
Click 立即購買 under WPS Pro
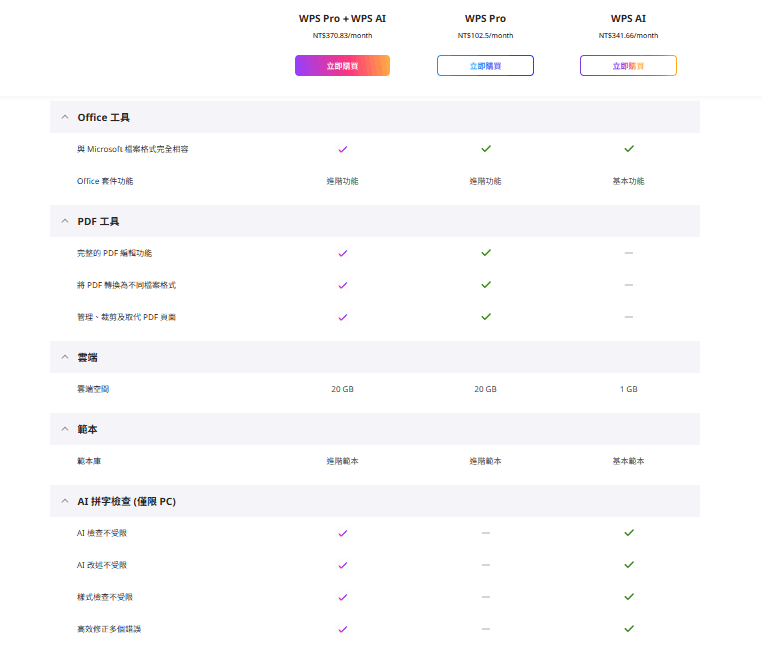pyautogui.click(x=485, y=66)
